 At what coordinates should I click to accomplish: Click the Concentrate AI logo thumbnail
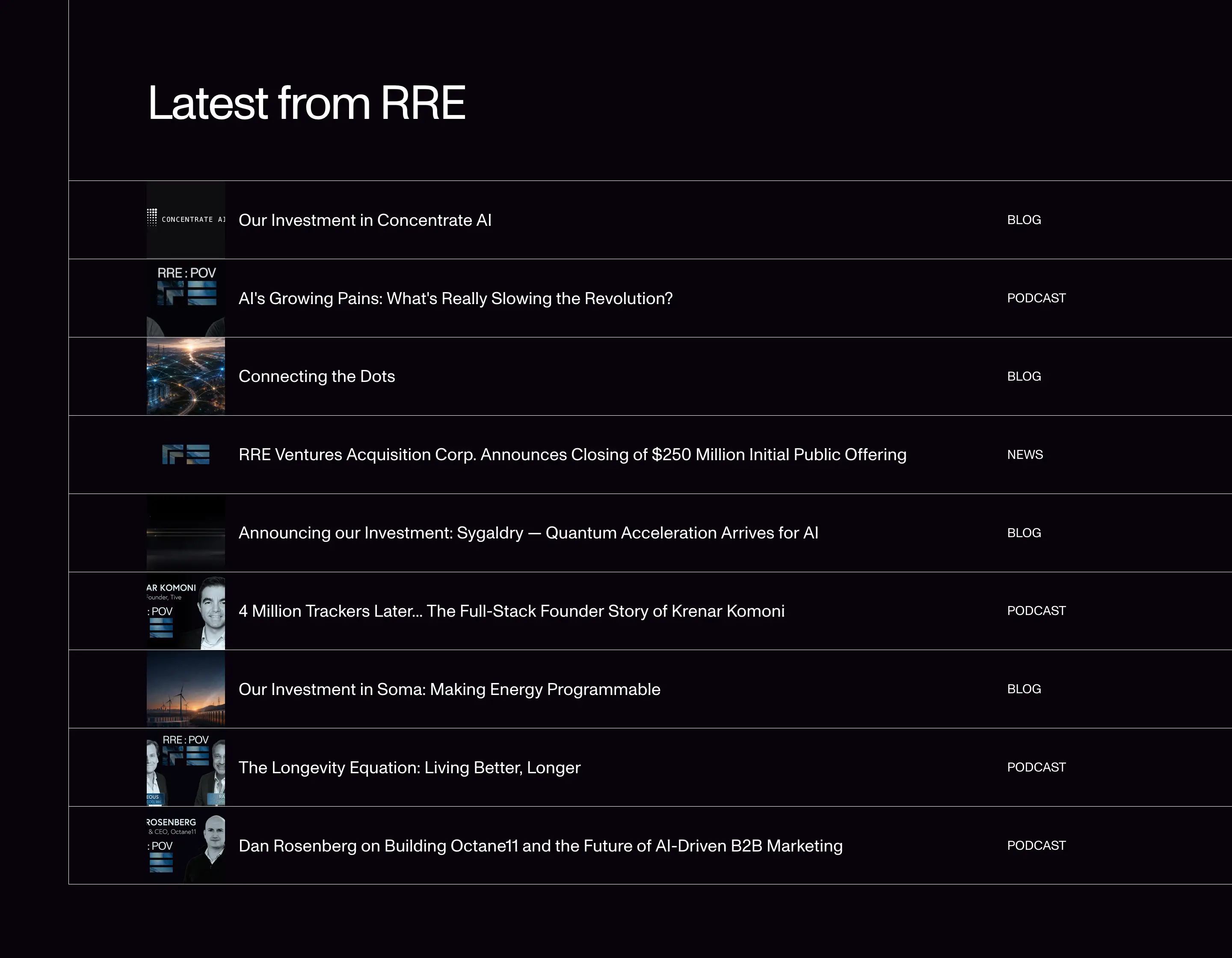[186, 220]
